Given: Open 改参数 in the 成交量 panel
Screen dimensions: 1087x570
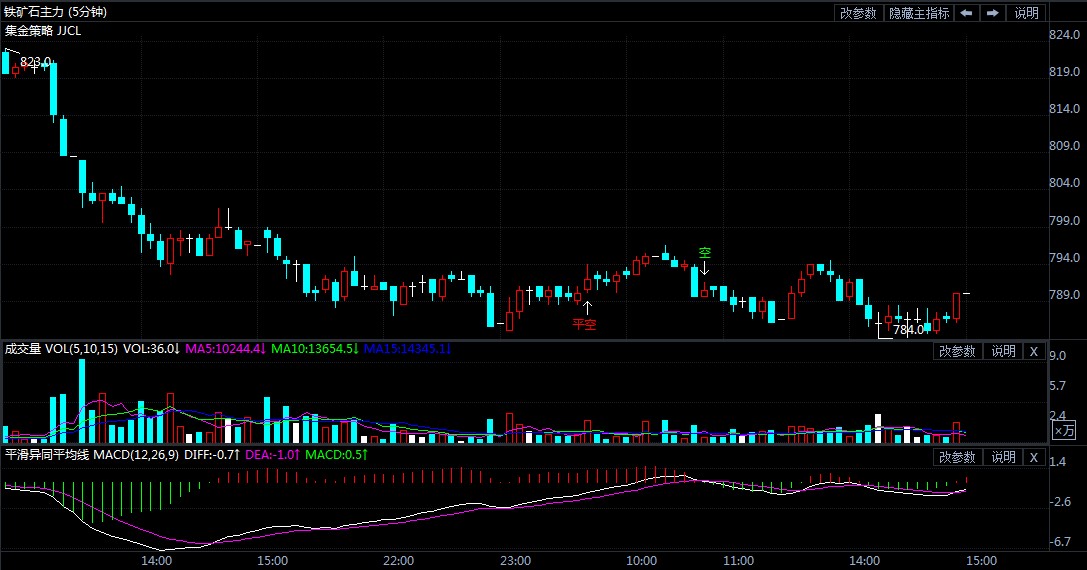Looking at the screenshot, I should pyautogui.click(x=957, y=352).
